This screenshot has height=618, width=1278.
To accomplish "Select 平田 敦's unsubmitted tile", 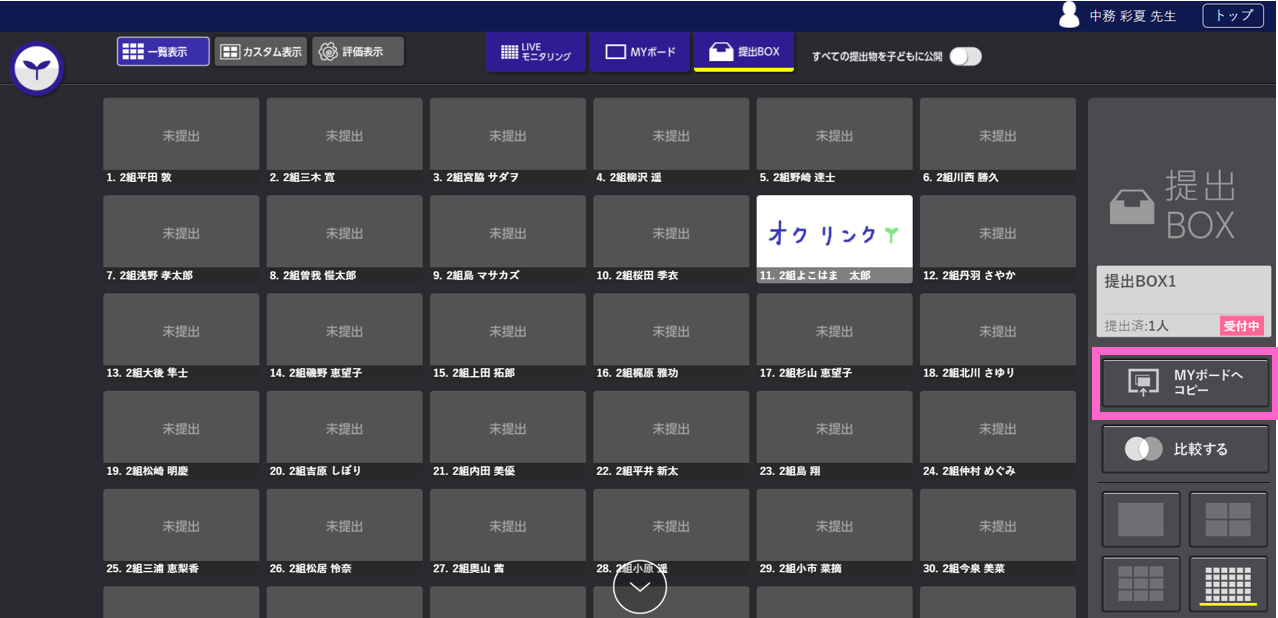I will click(x=181, y=135).
